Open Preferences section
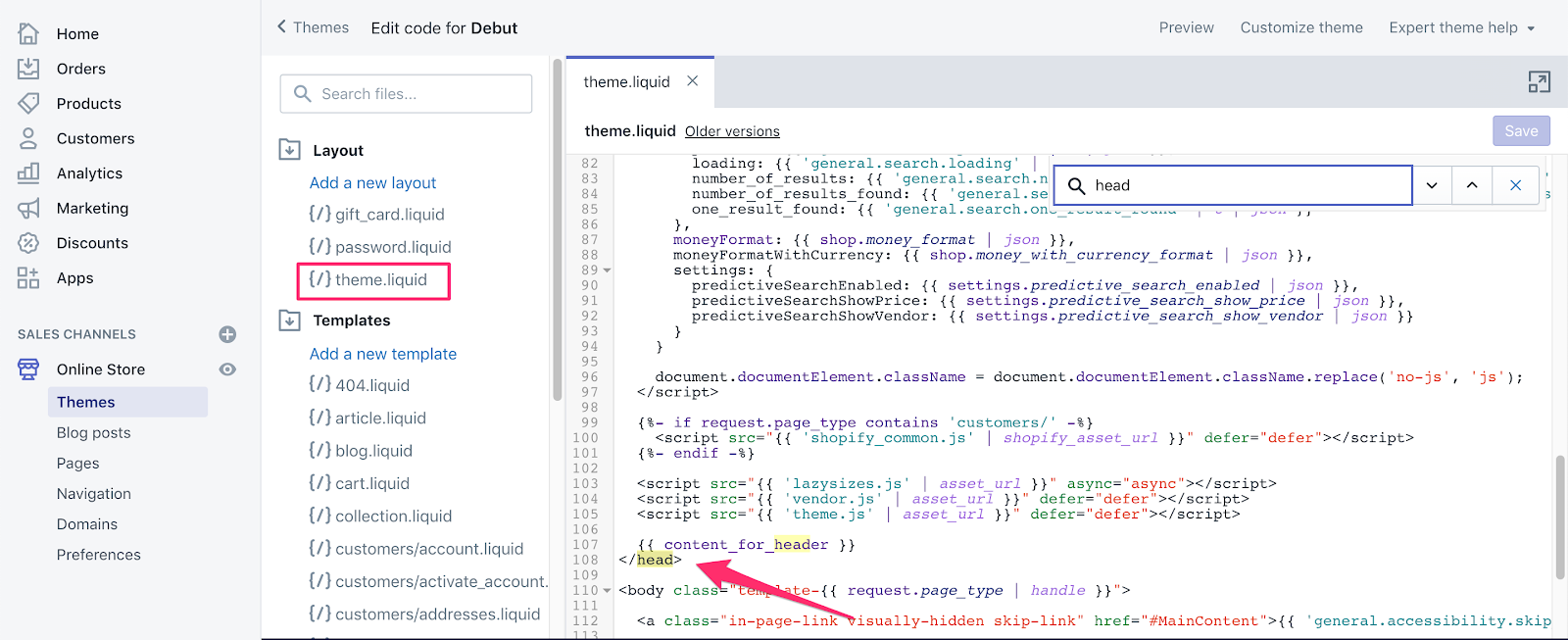The height and width of the screenshot is (640, 1568). [98, 555]
